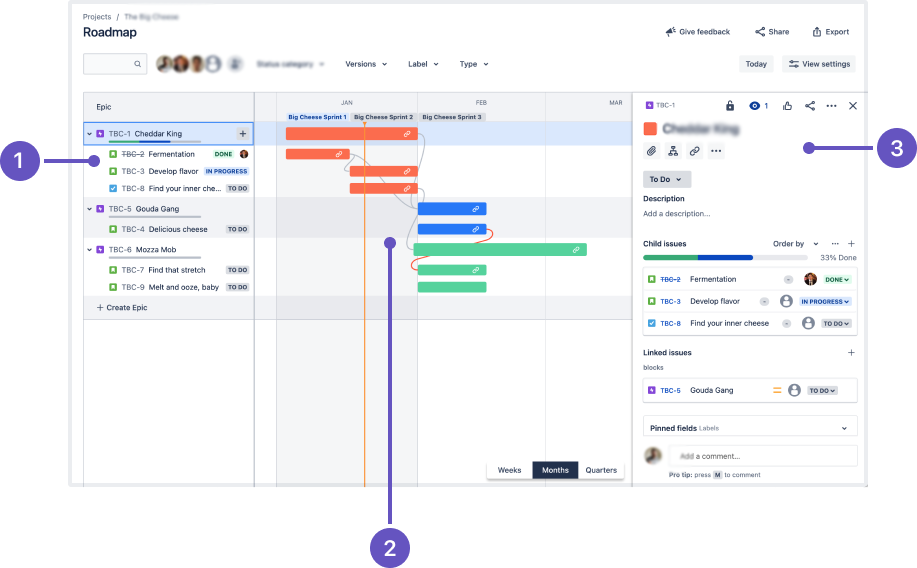This screenshot has width=917, height=568.
Task: Click the Add a comment field
Action: 764,456
